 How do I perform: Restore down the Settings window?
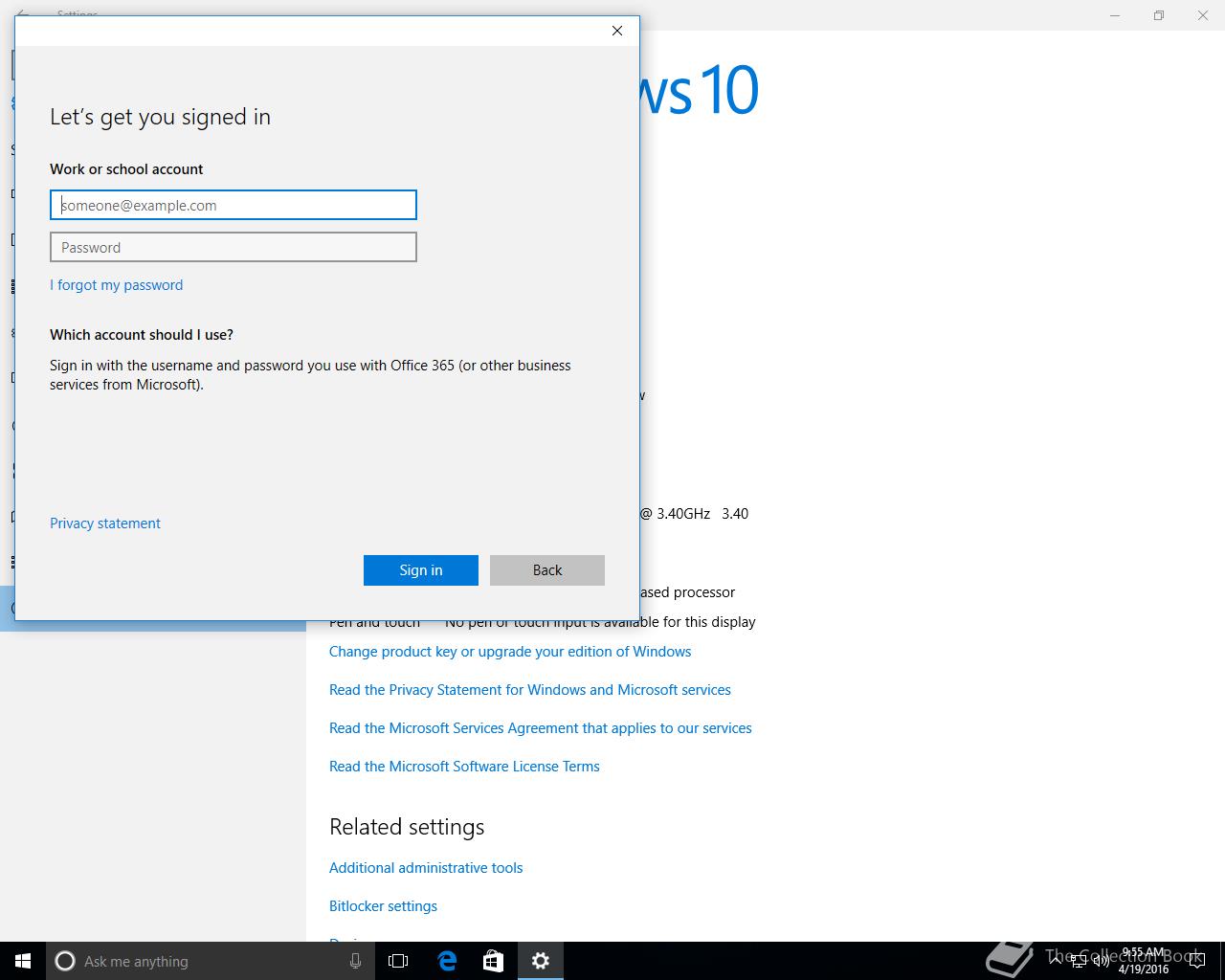pos(1159,15)
